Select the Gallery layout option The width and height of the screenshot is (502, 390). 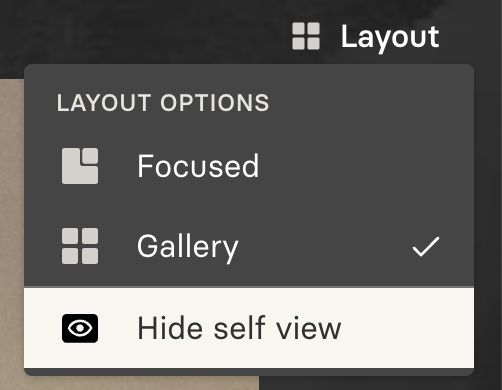(x=249, y=246)
